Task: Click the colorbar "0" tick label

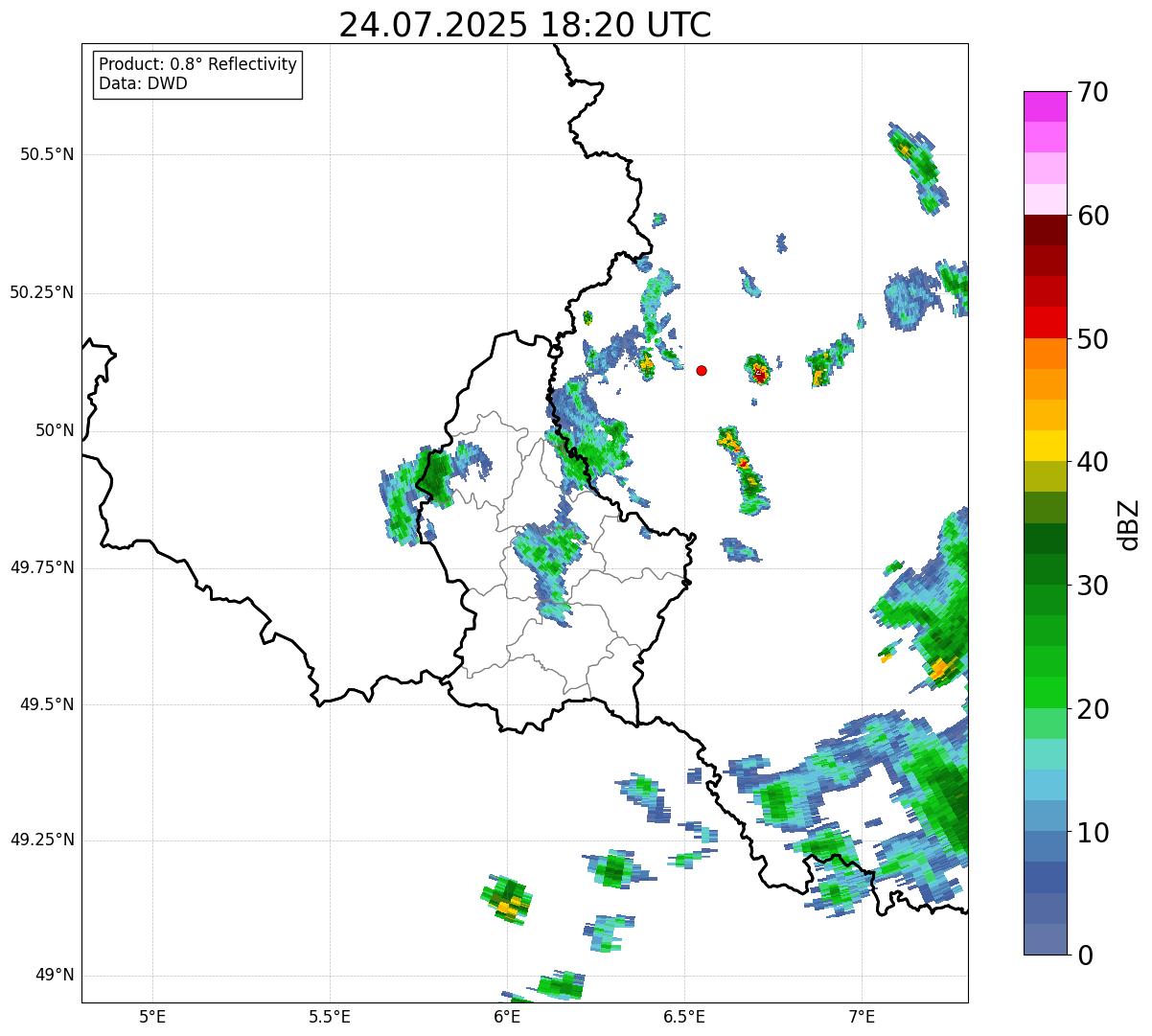Action: (1084, 955)
